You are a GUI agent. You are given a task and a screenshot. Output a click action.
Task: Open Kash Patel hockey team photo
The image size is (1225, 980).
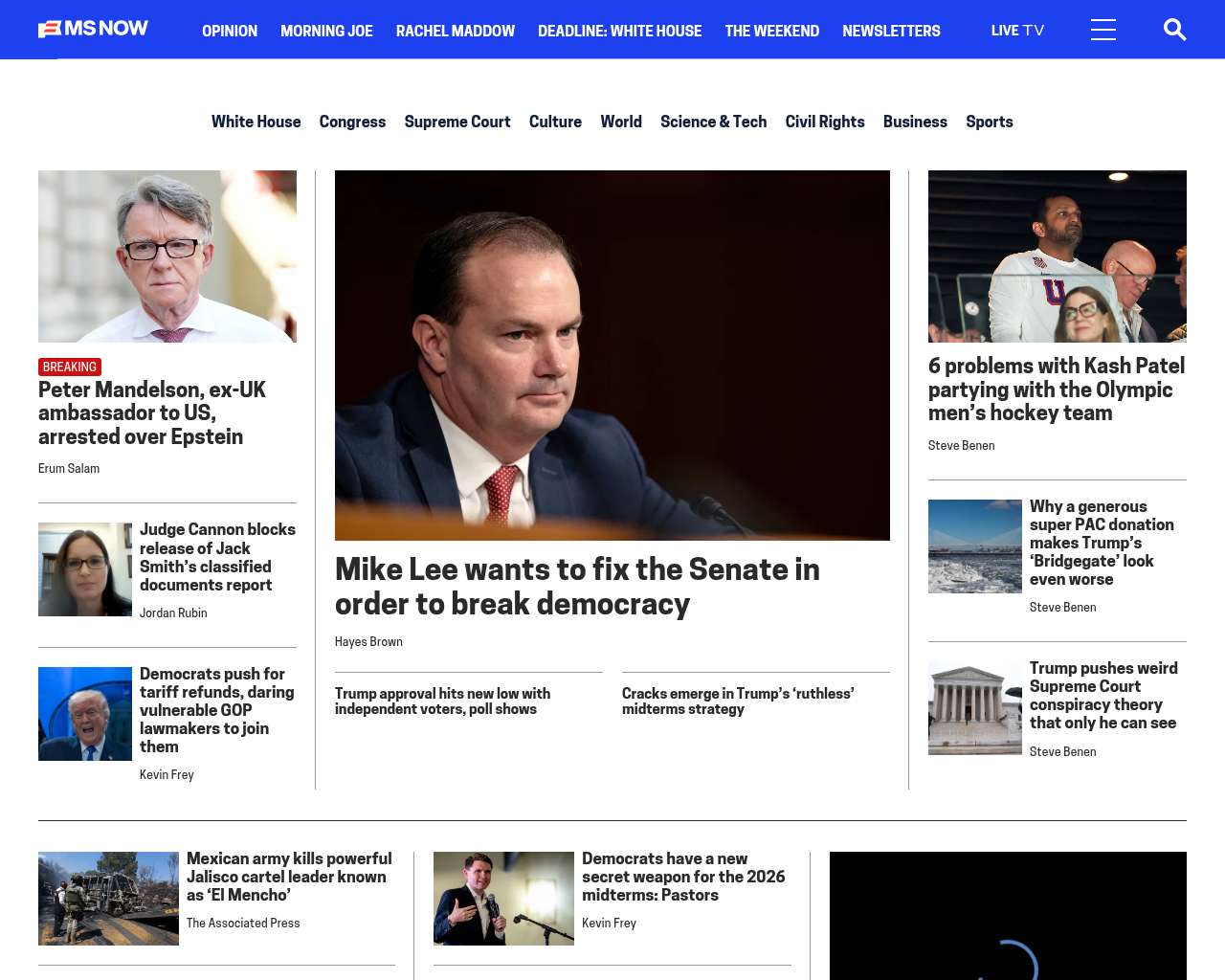pyautogui.click(x=1057, y=256)
